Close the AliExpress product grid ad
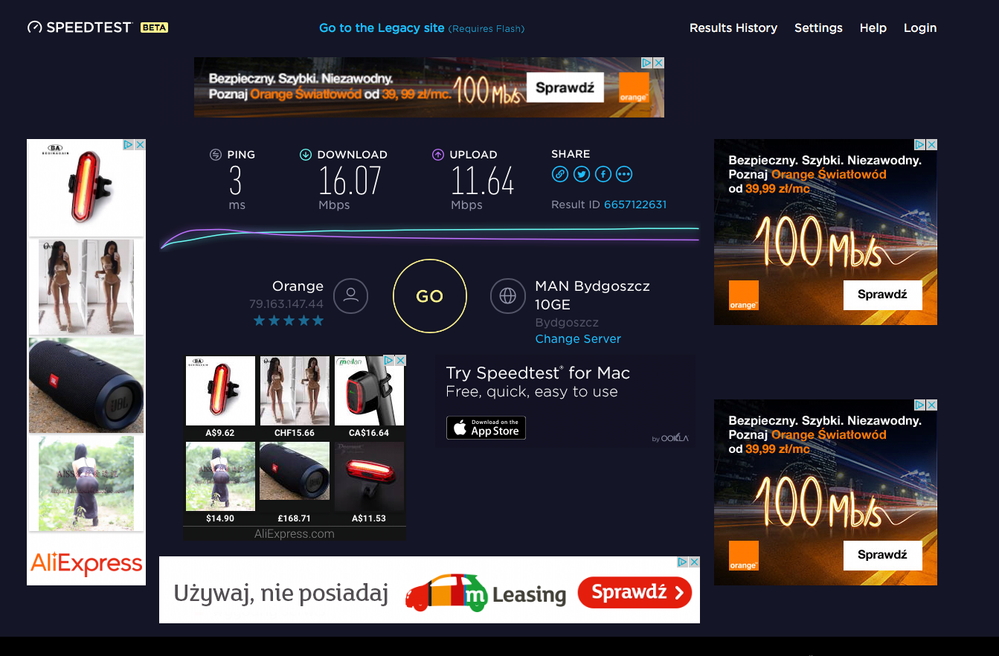This screenshot has width=999, height=656. point(401,360)
